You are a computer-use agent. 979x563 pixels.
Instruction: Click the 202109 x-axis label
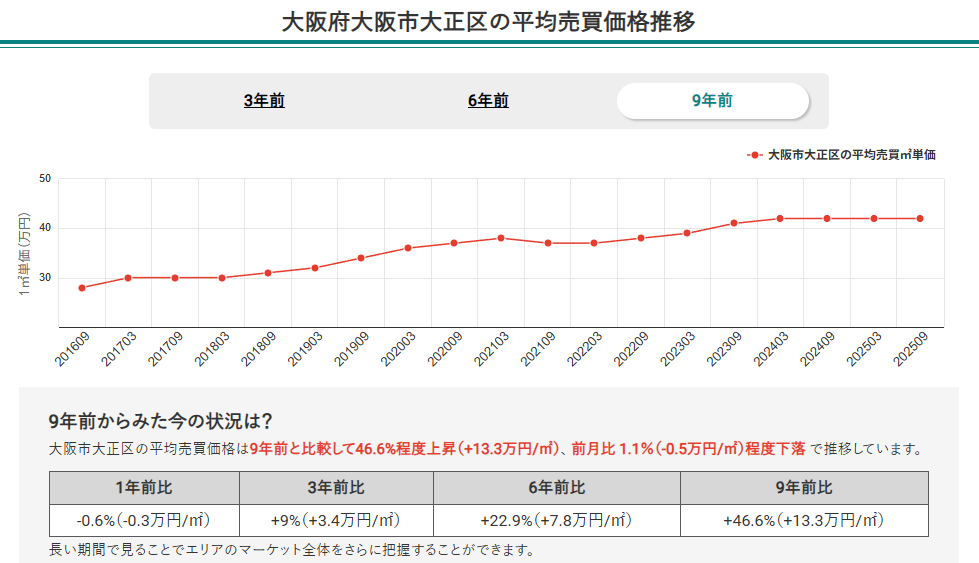click(x=535, y=351)
